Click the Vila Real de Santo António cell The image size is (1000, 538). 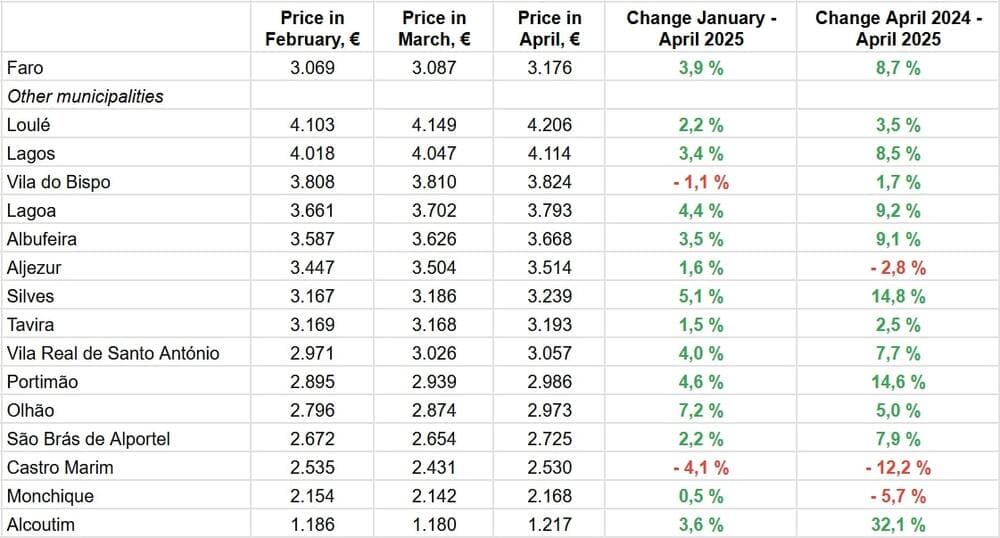[x=113, y=353]
